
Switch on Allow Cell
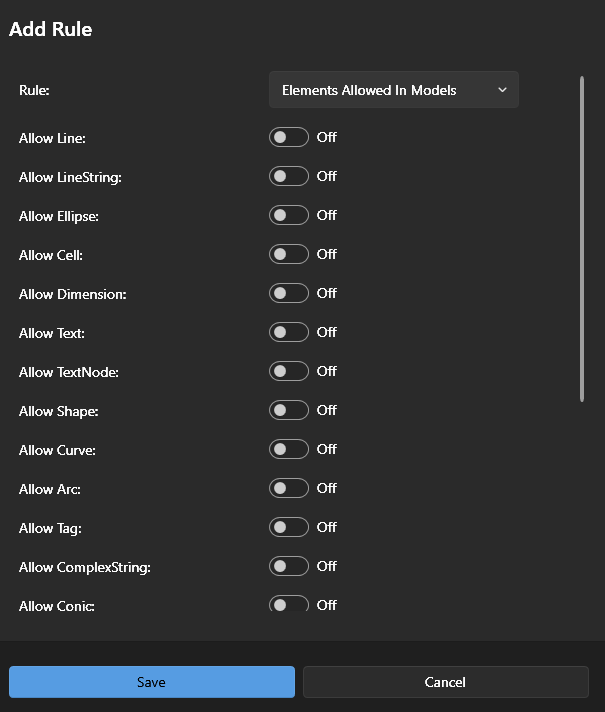coord(288,254)
